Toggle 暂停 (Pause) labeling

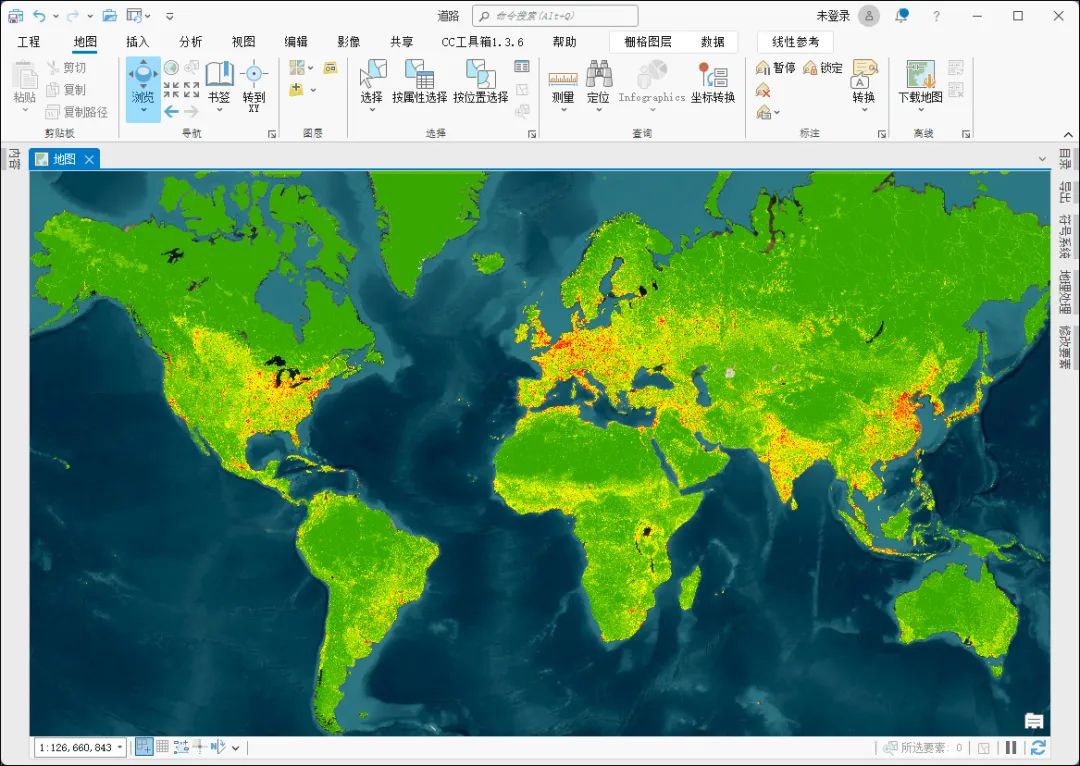point(776,68)
